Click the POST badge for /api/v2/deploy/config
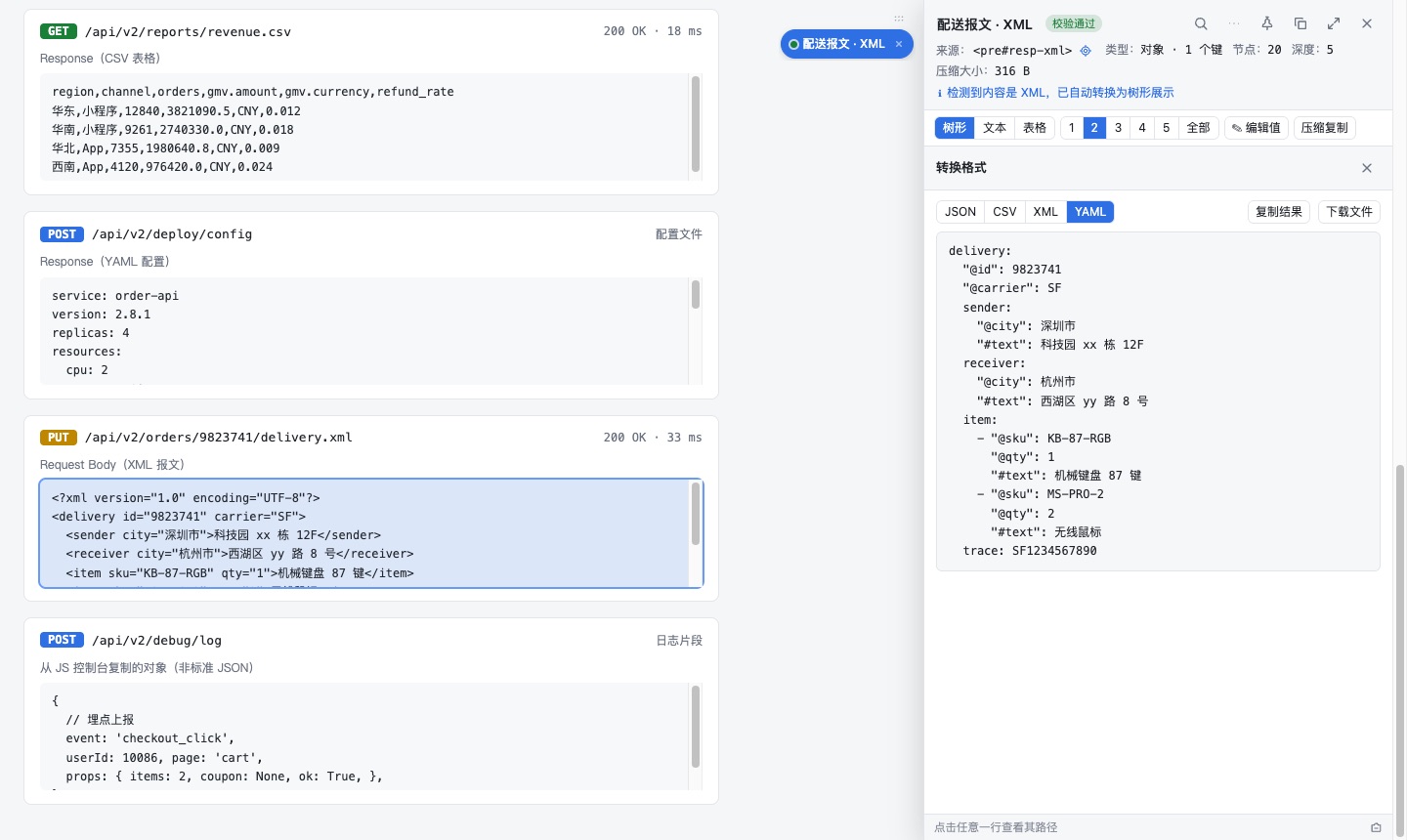The image size is (1407, 840). (62, 234)
